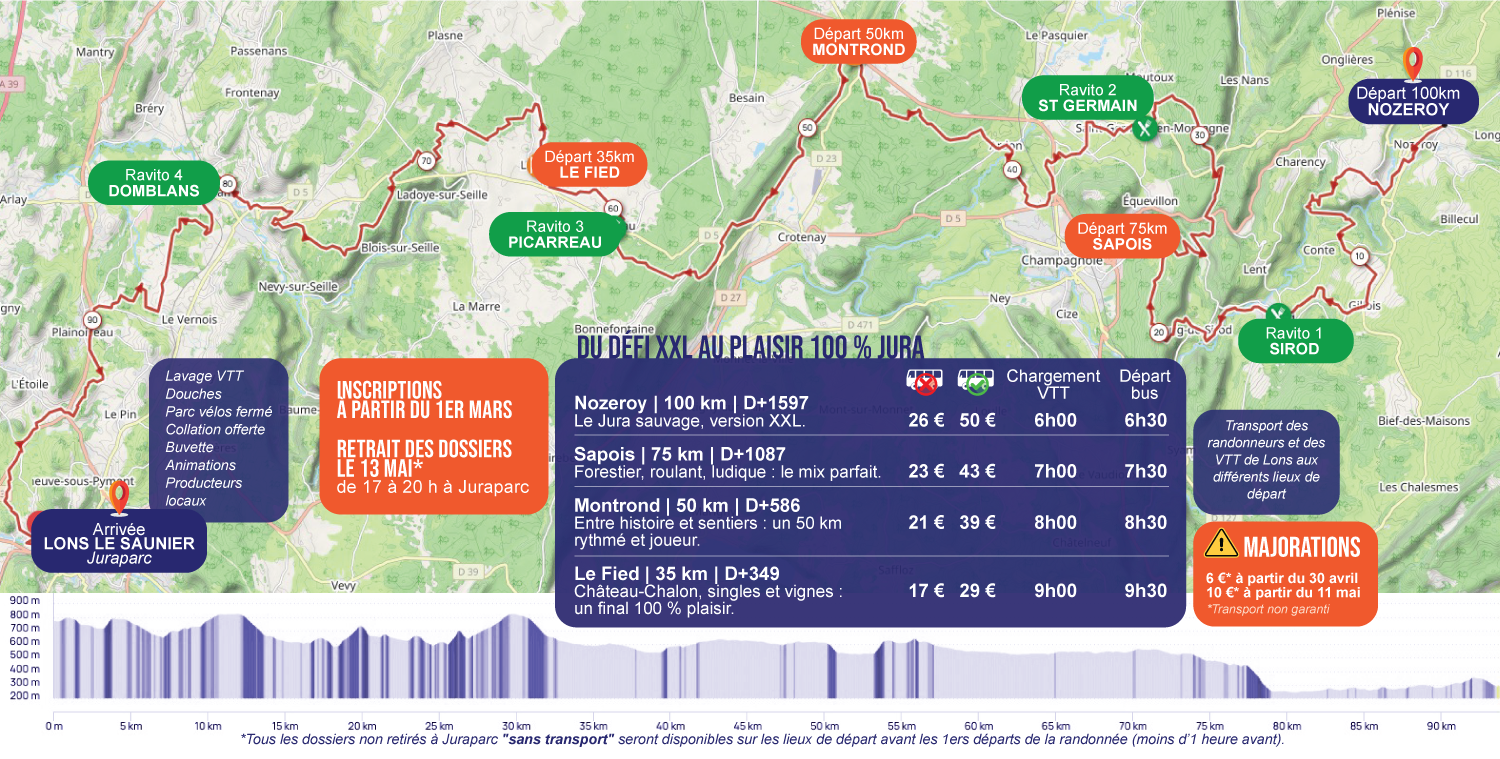Select the Départ 50km Montrond label
This screenshot has height=759, width=1500.
tap(858, 41)
